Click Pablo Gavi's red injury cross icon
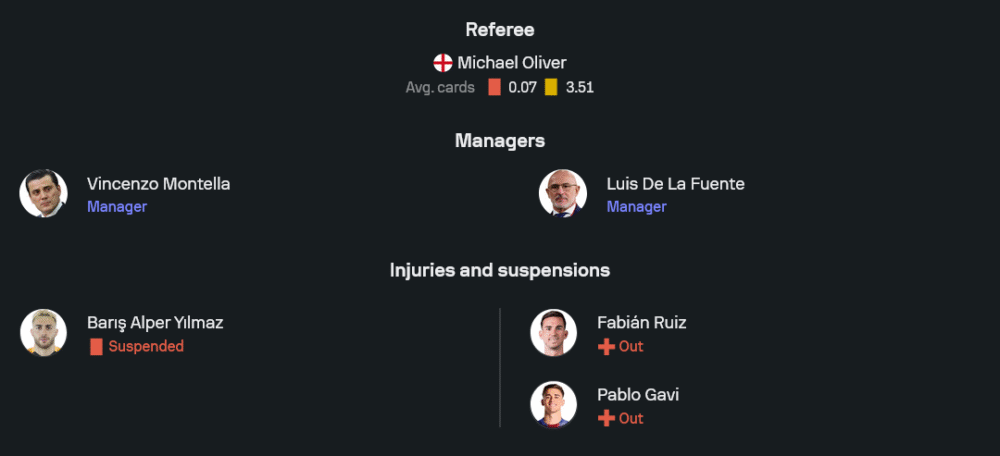The image size is (1000, 456). click(605, 419)
